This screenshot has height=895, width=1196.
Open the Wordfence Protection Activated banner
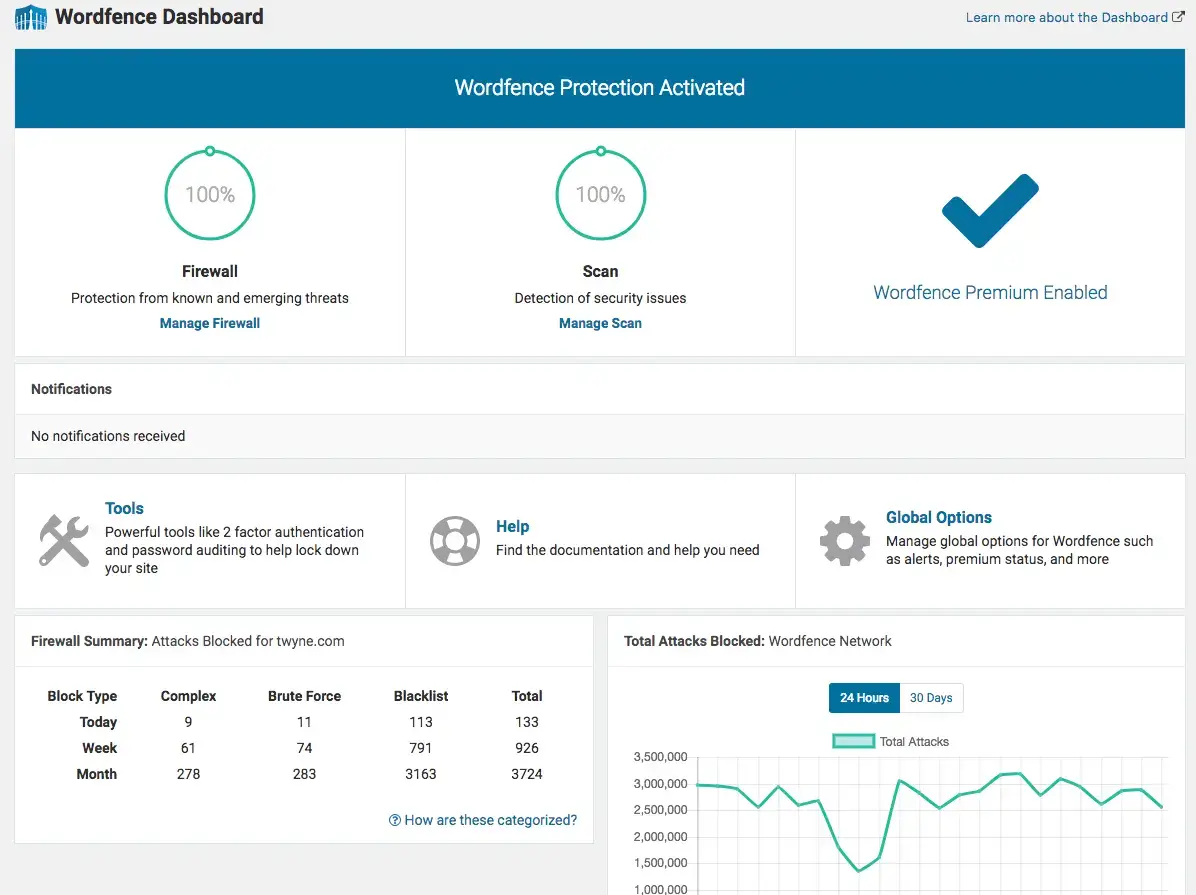click(598, 87)
